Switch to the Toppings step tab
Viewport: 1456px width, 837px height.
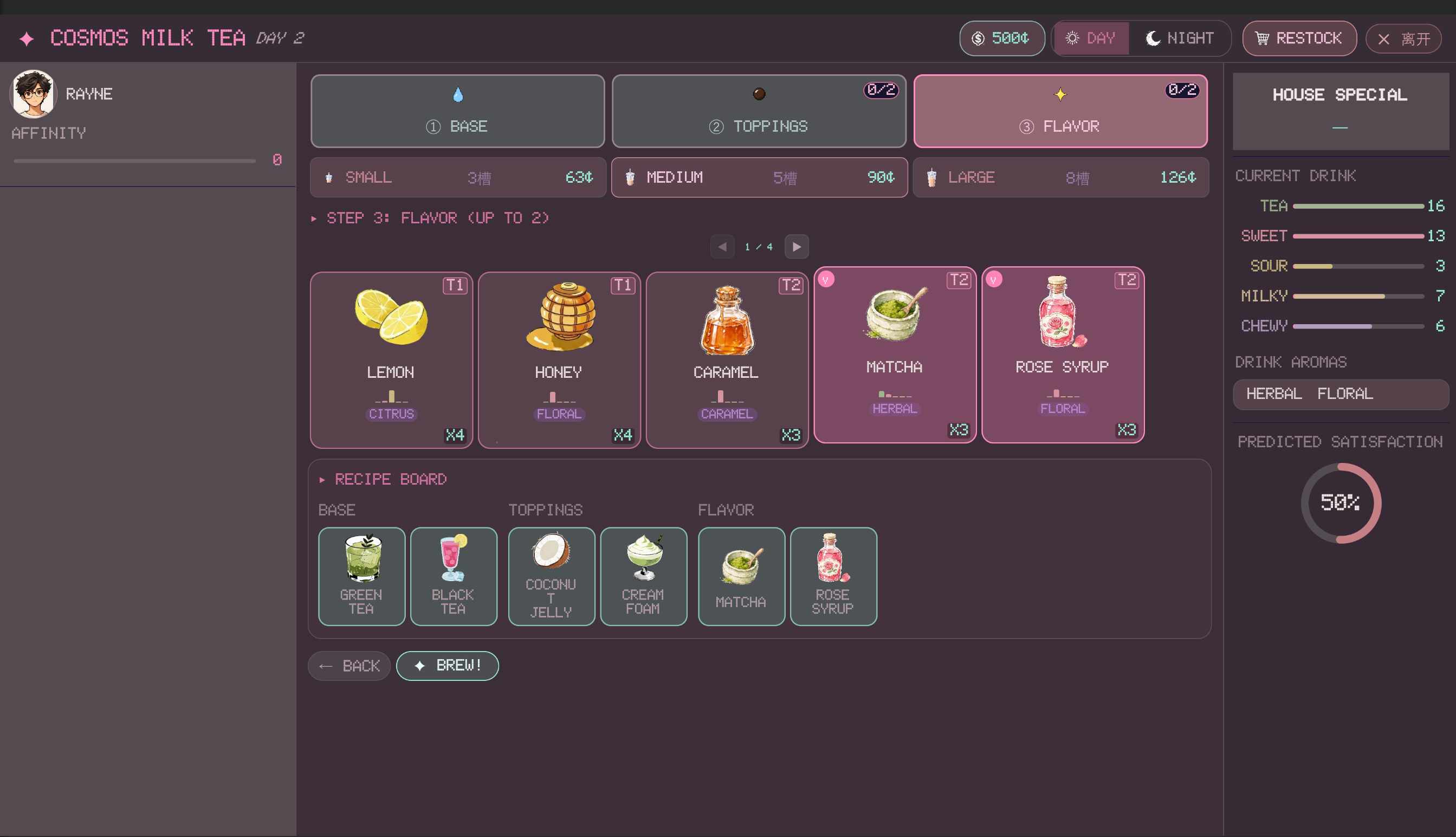click(x=759, y=111)
